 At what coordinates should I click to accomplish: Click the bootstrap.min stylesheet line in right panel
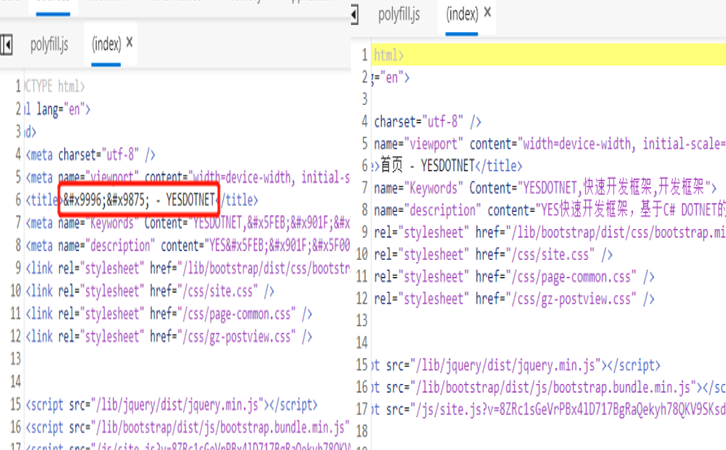(x=550, y=232)
